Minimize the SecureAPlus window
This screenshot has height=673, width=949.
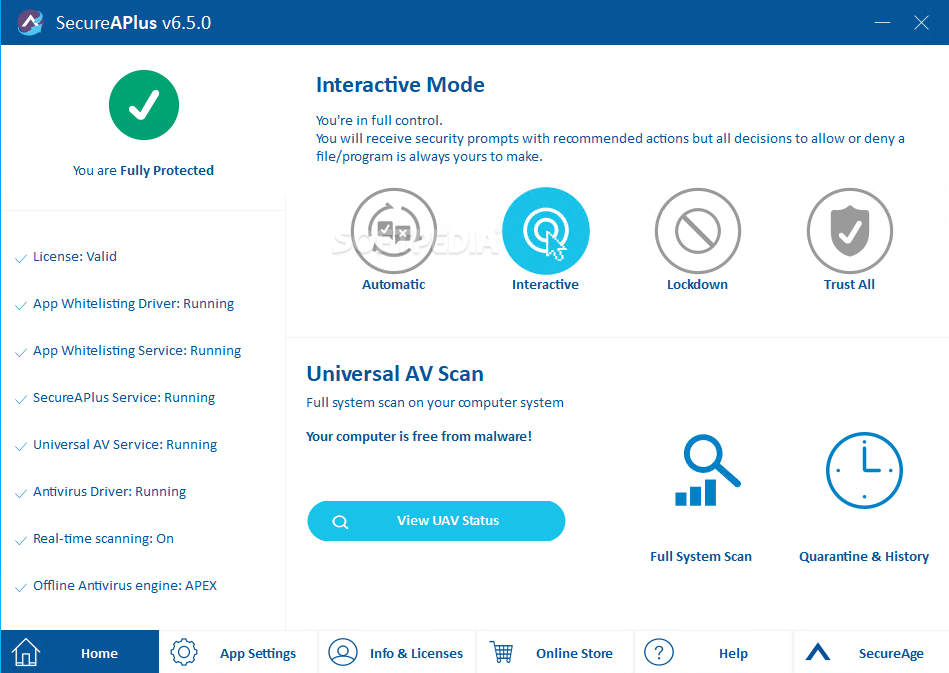882,23
